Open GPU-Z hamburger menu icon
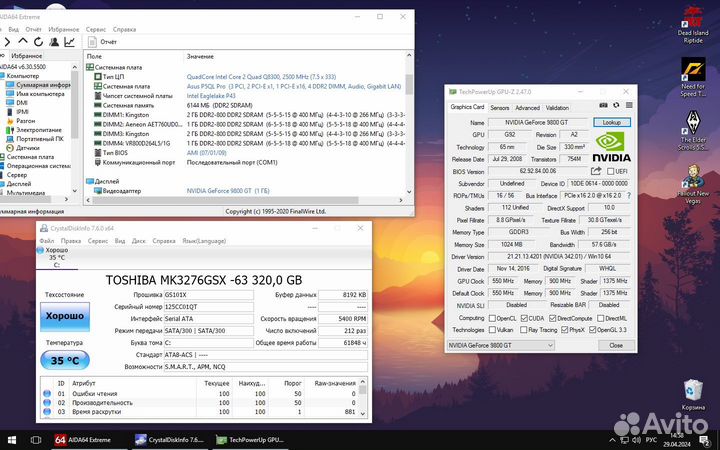The image size is (720, 450). [x=629, y=105]
